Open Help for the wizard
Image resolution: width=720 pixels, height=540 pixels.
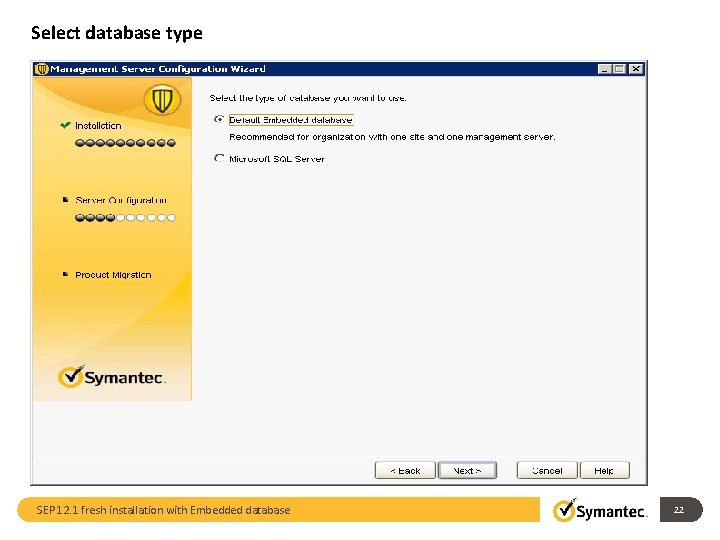coord(604,471)
